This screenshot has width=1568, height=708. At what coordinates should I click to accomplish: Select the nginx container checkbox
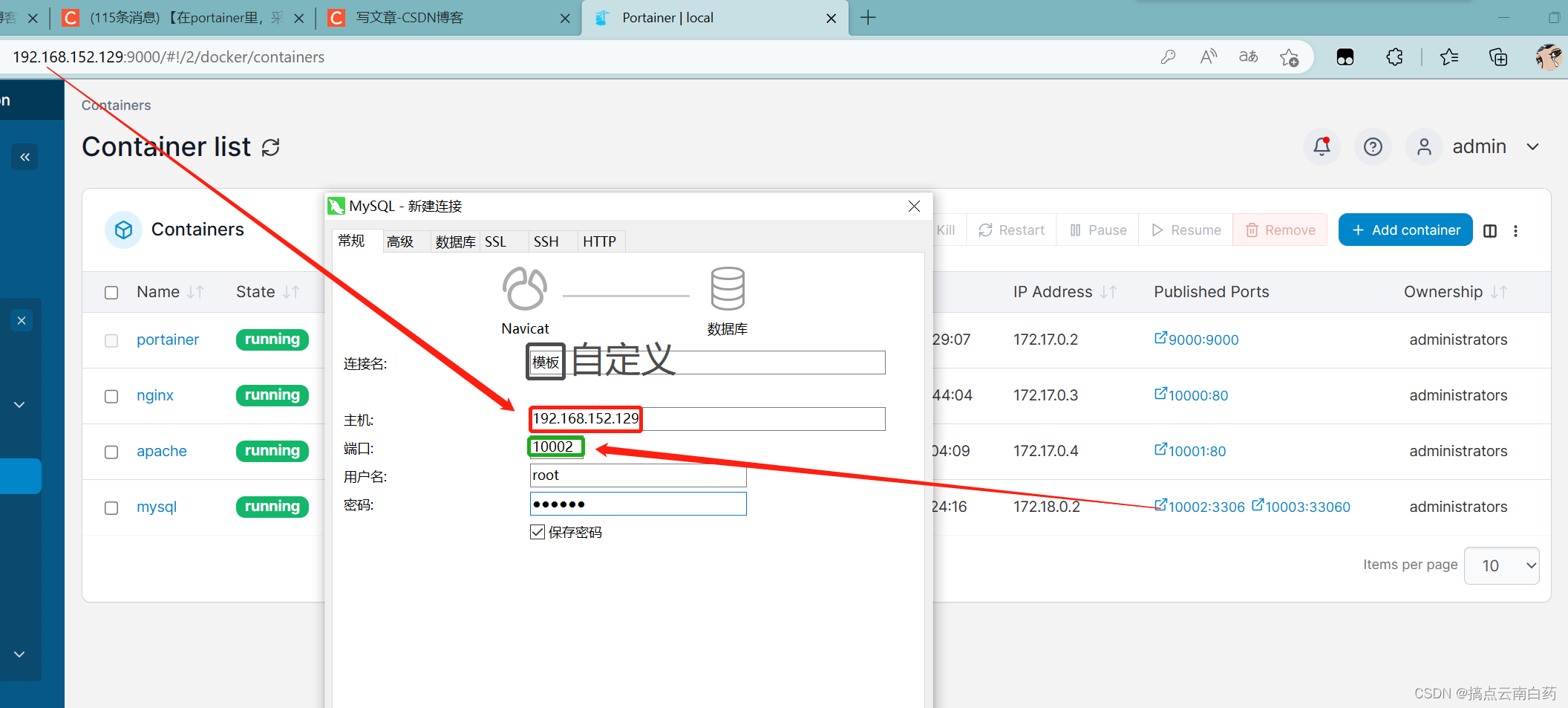click(111, 396)
